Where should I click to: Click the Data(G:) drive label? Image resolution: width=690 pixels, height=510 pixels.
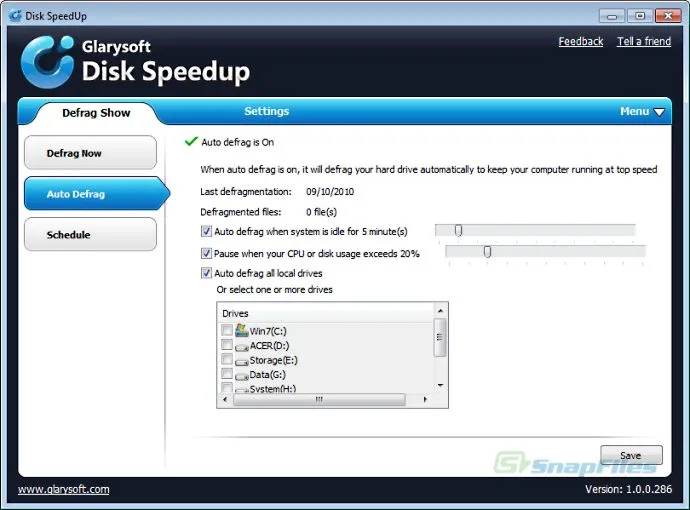pyautogui.click(x=268, y=375)
